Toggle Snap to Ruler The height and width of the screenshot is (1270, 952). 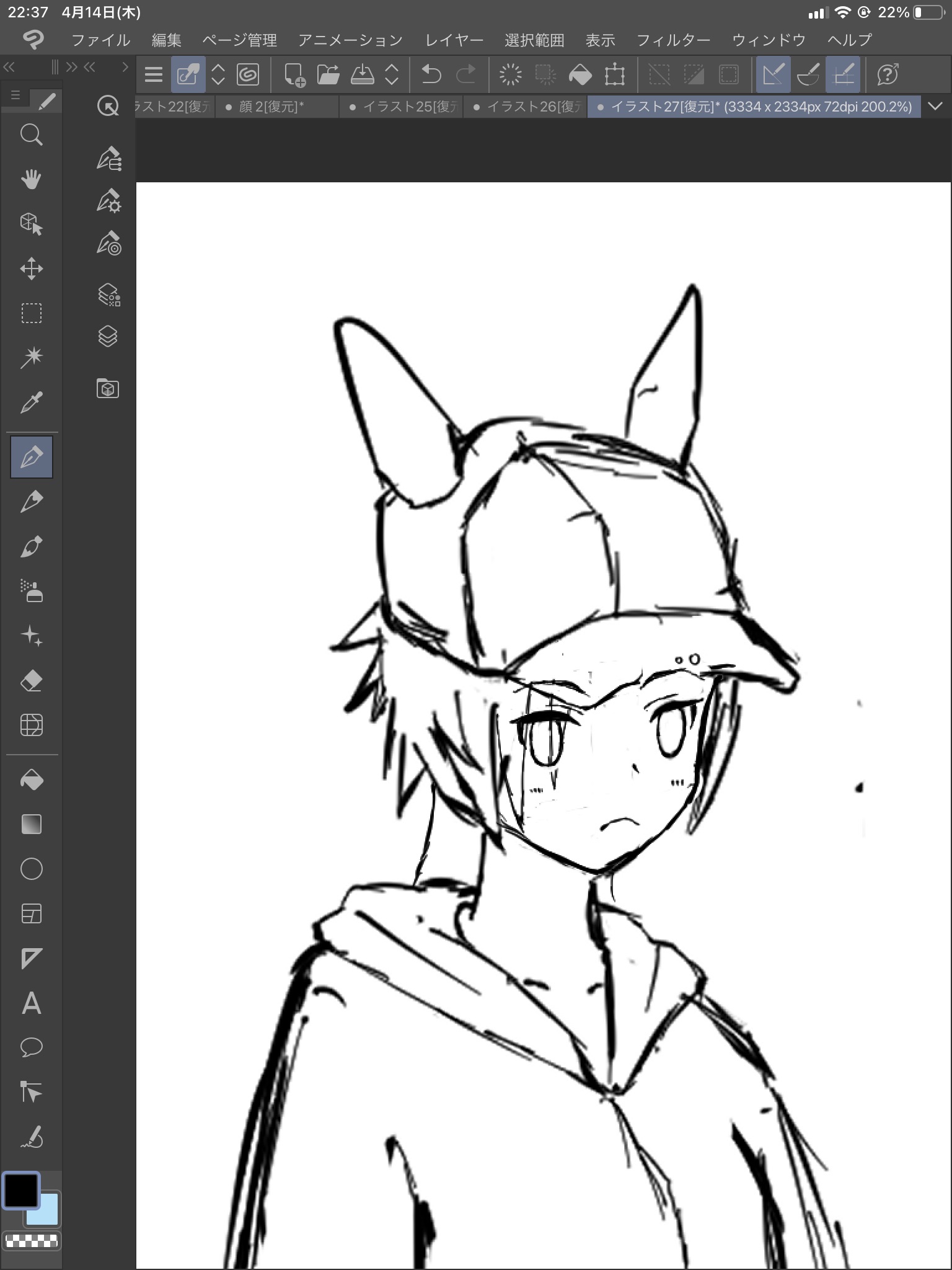773,75
